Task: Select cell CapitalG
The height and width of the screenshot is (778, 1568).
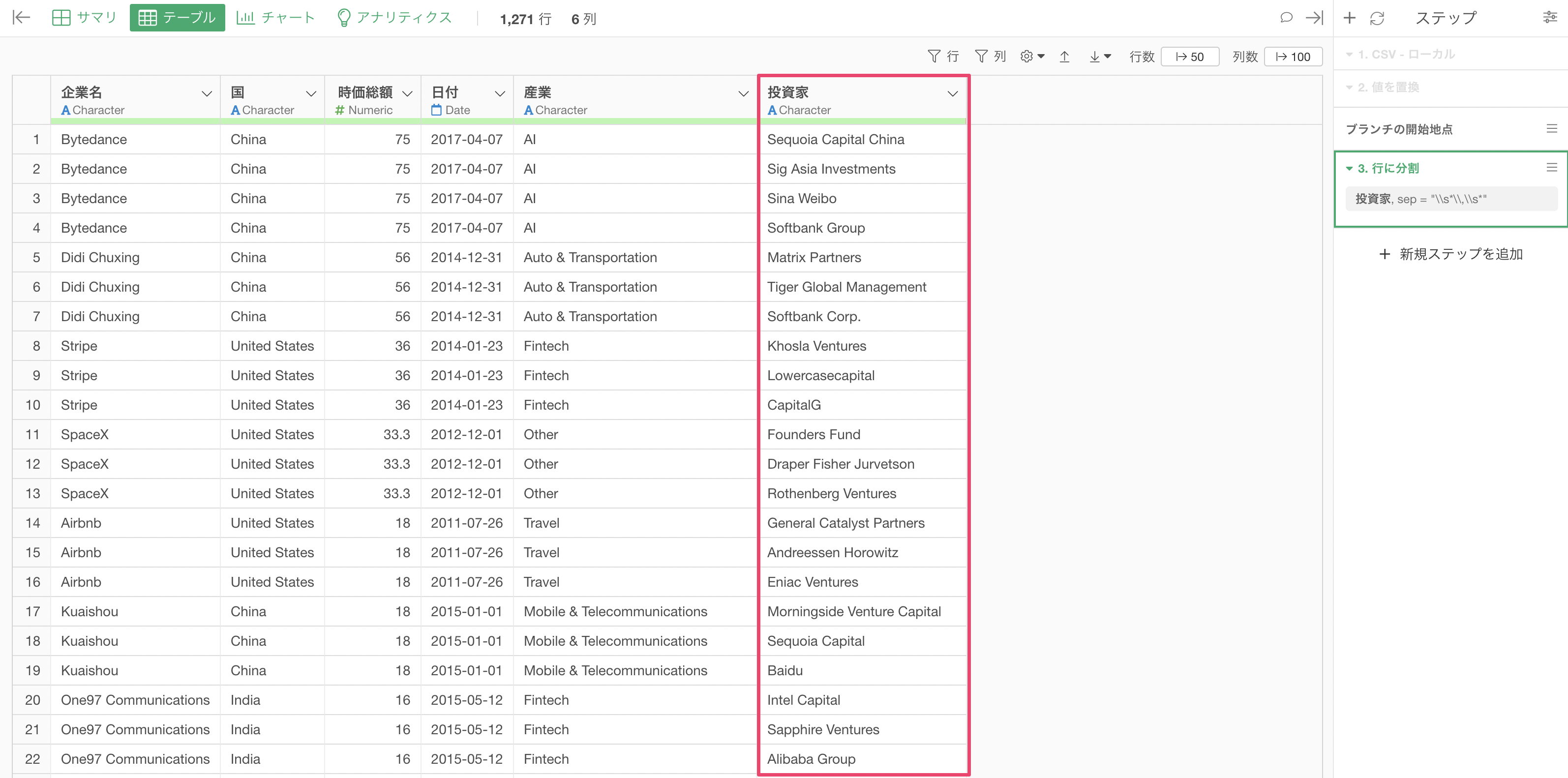Action: tap(863, 405)
